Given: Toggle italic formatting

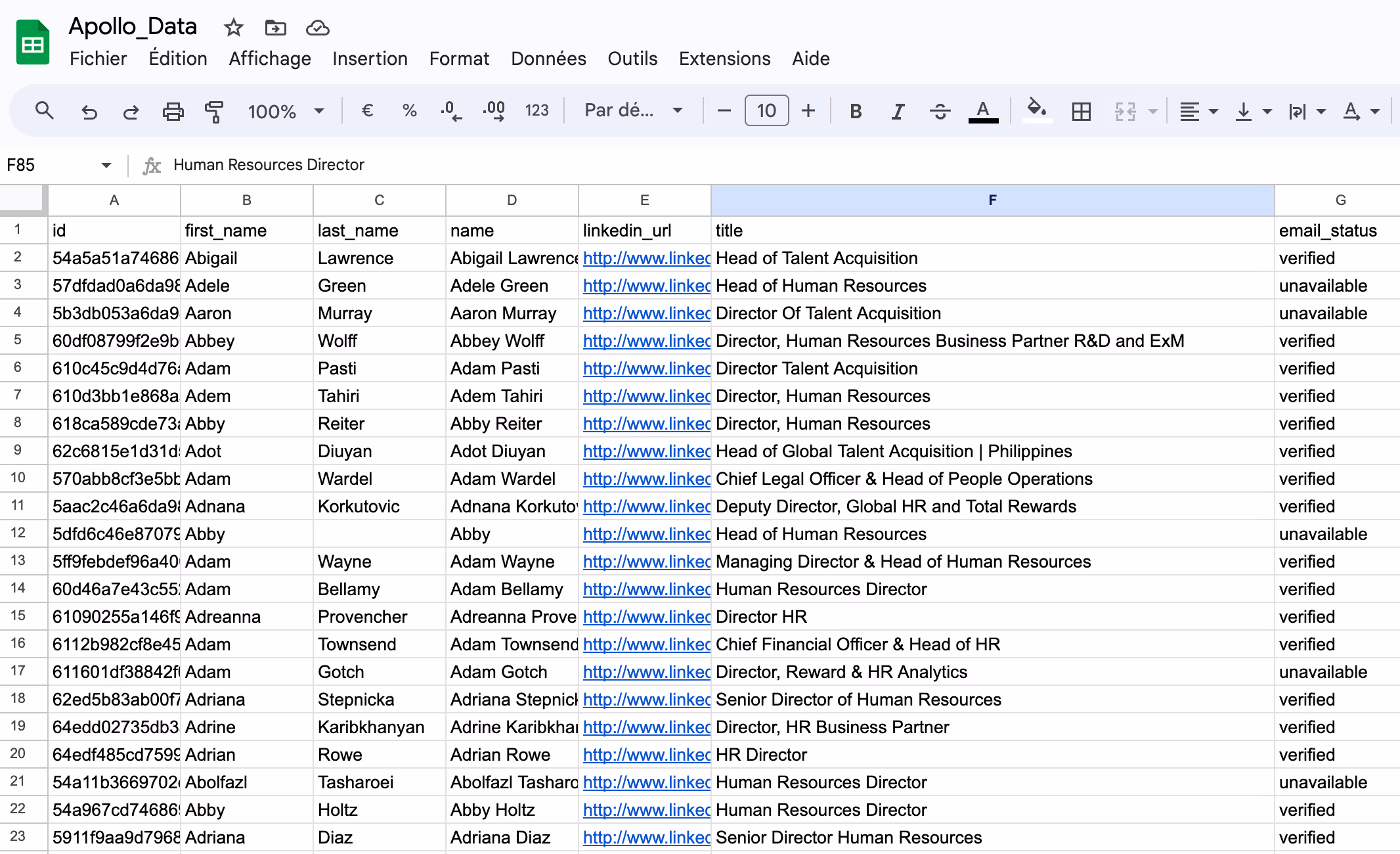Looking at the screenshot, I should [x=896, y=110].
